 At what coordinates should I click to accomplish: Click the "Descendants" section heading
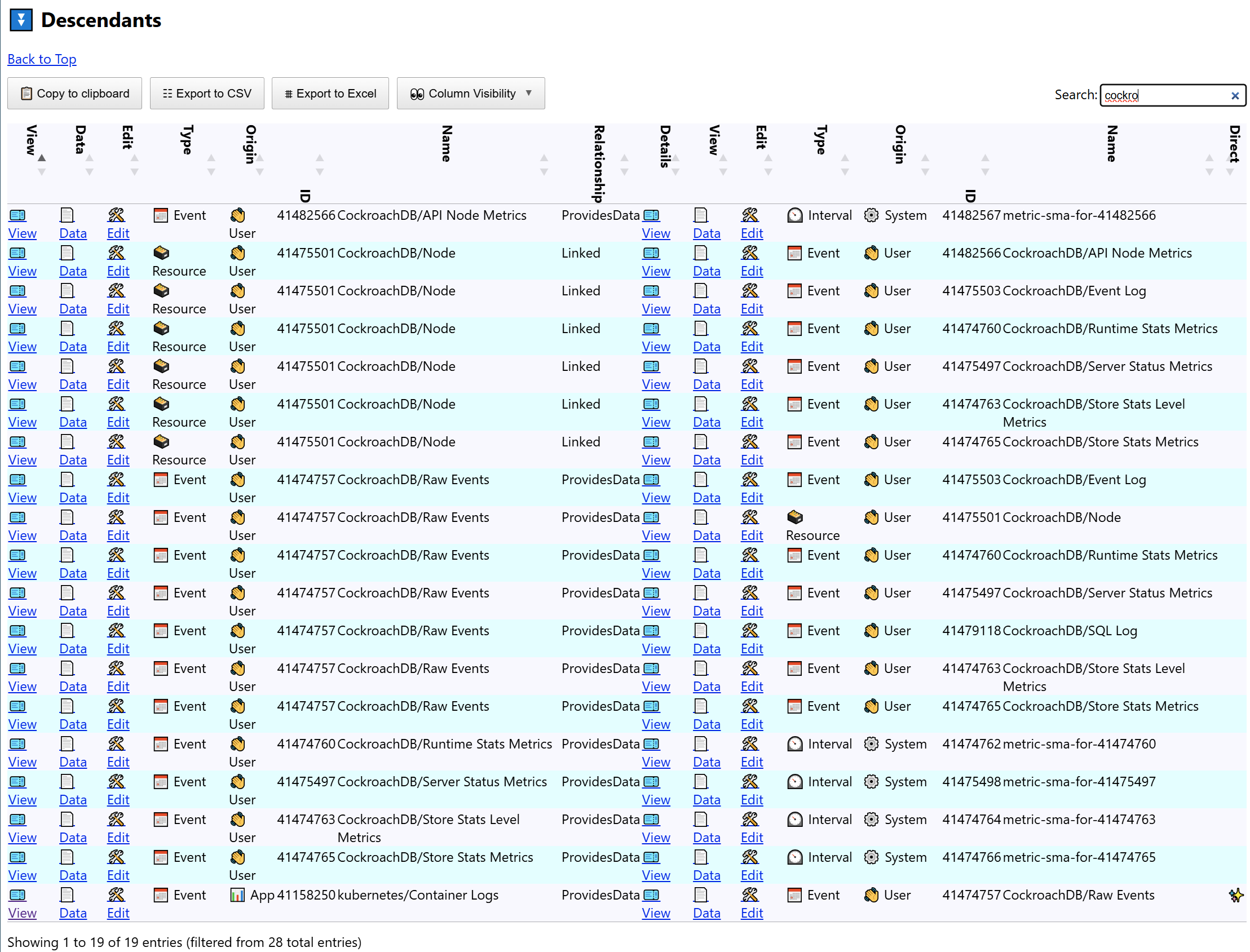(101, 20)
